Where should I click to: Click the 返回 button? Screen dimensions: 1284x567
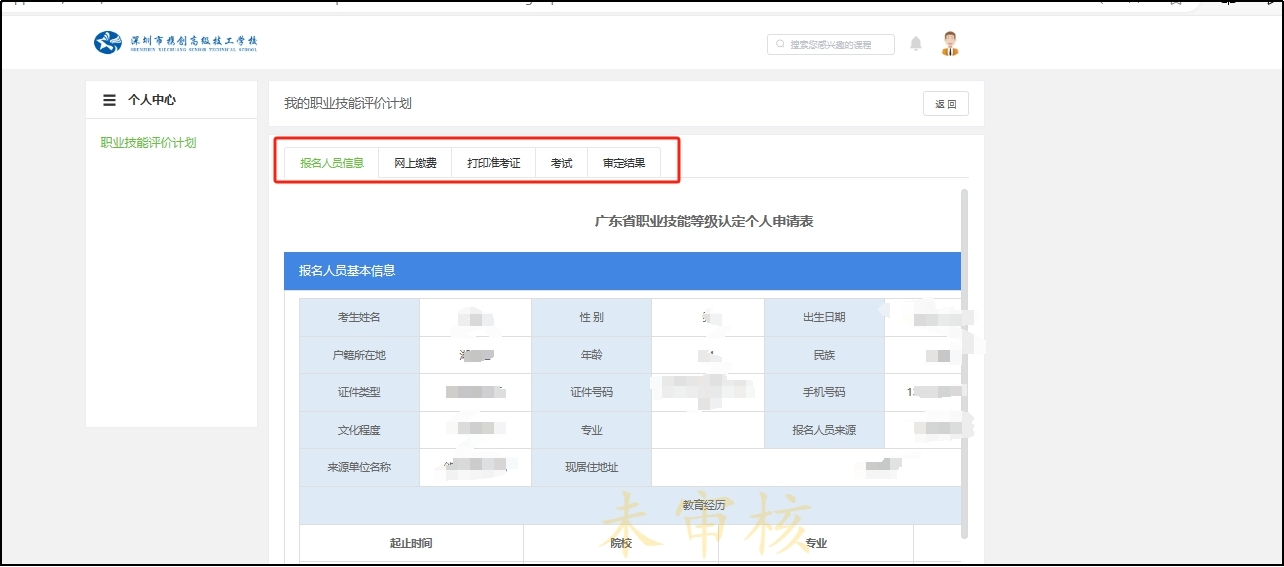pyautogui.click(x=945, y=104)
